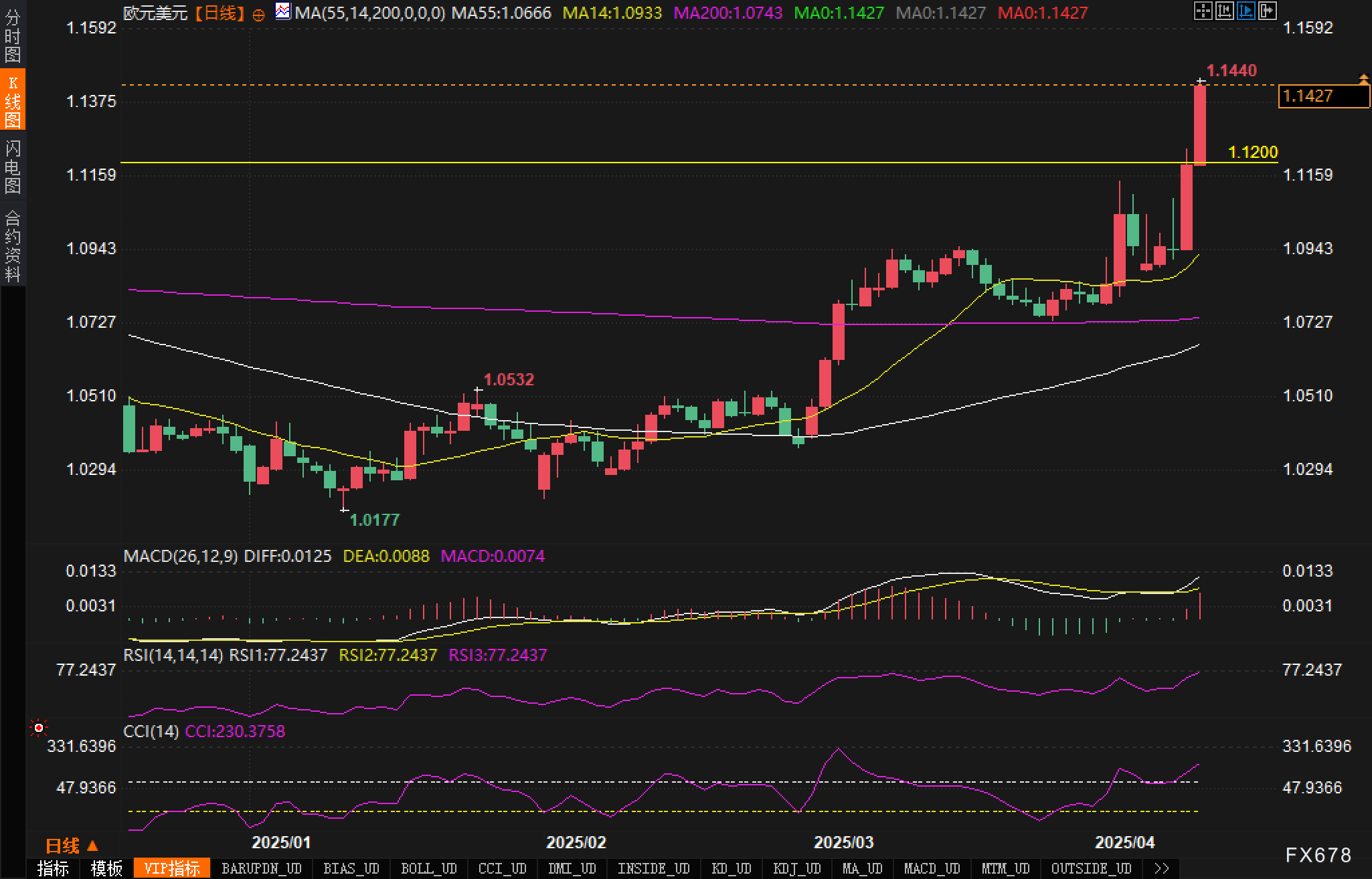The image size is (1372, 879).
Task: Click the crosshair cursor icon at top right
Action: click(x=1203, y=11)
